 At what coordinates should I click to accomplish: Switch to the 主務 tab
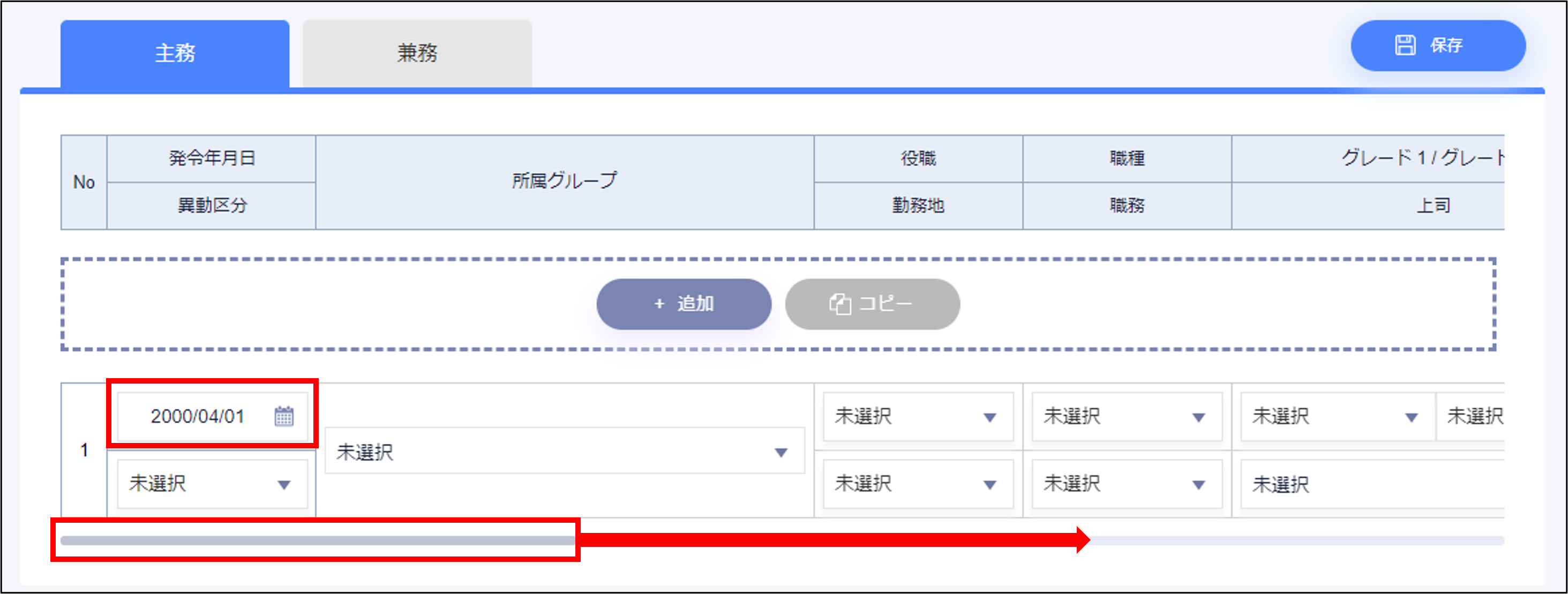[x=175, y=54]
